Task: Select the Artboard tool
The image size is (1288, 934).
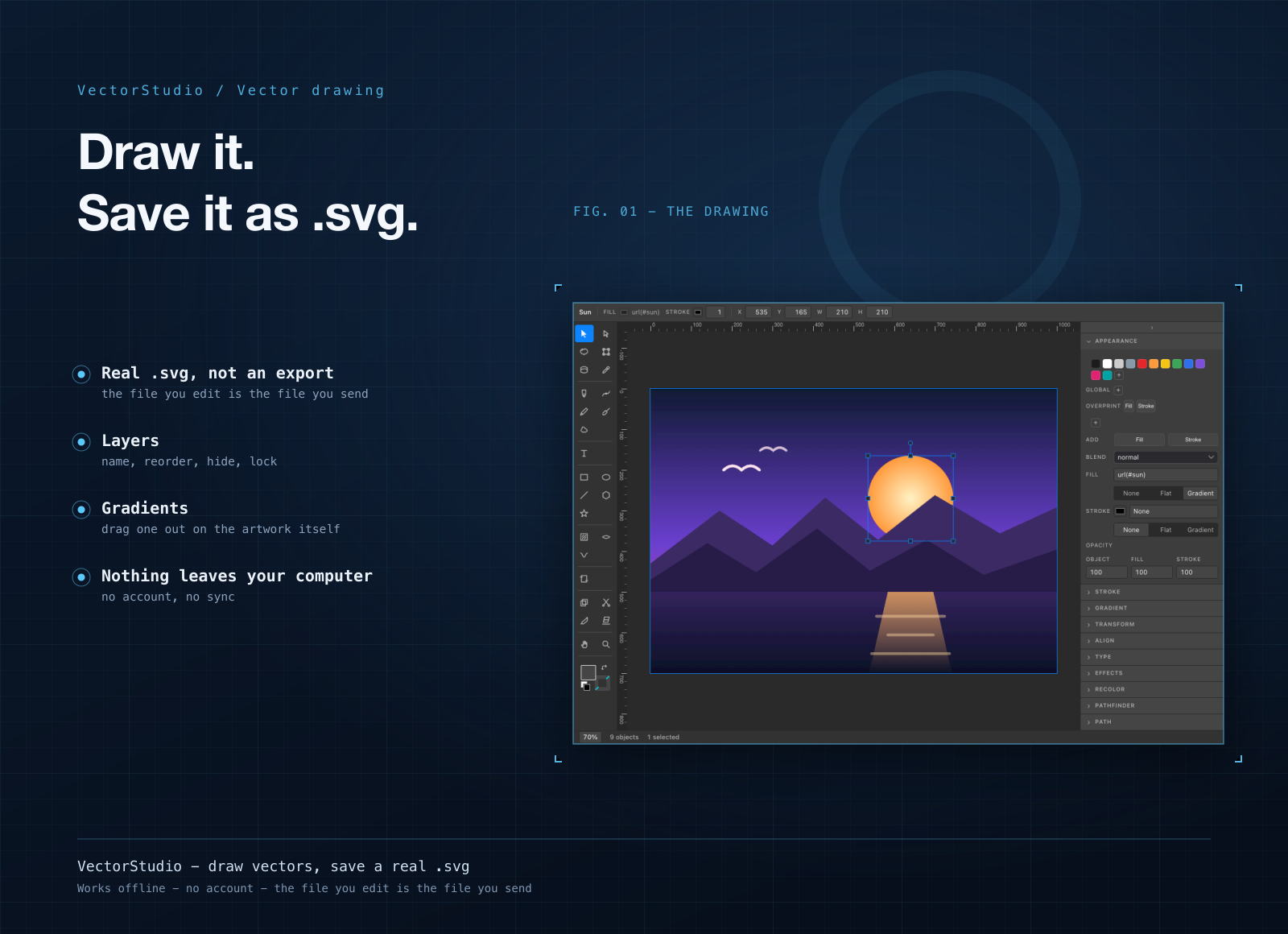Action: [584, 579]
